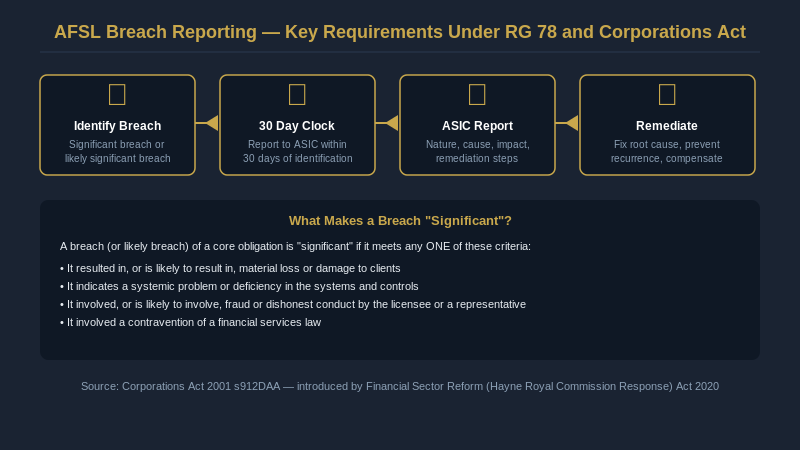Select the Remediate heading
800x450 pixels.
pyautogui.click(x=667, y=126)
